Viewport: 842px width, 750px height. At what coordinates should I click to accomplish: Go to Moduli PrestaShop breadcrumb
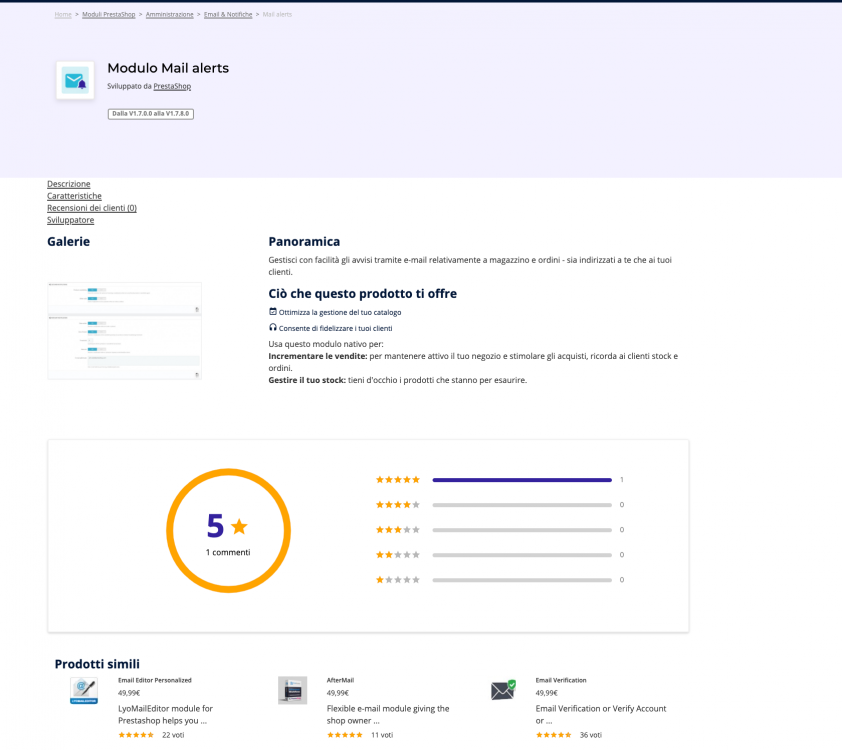(108, 14)
